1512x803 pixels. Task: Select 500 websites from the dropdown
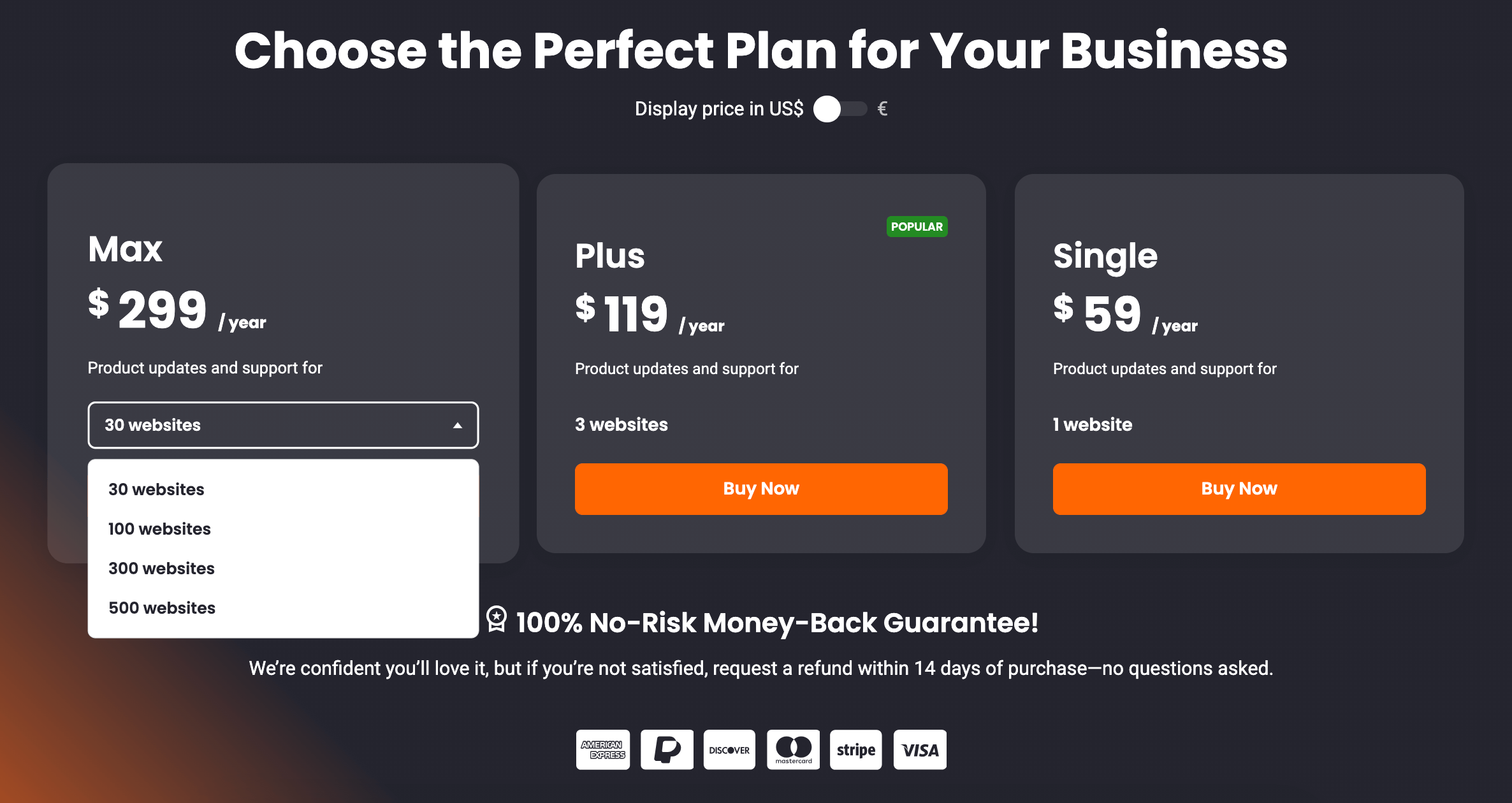(162, 608)
